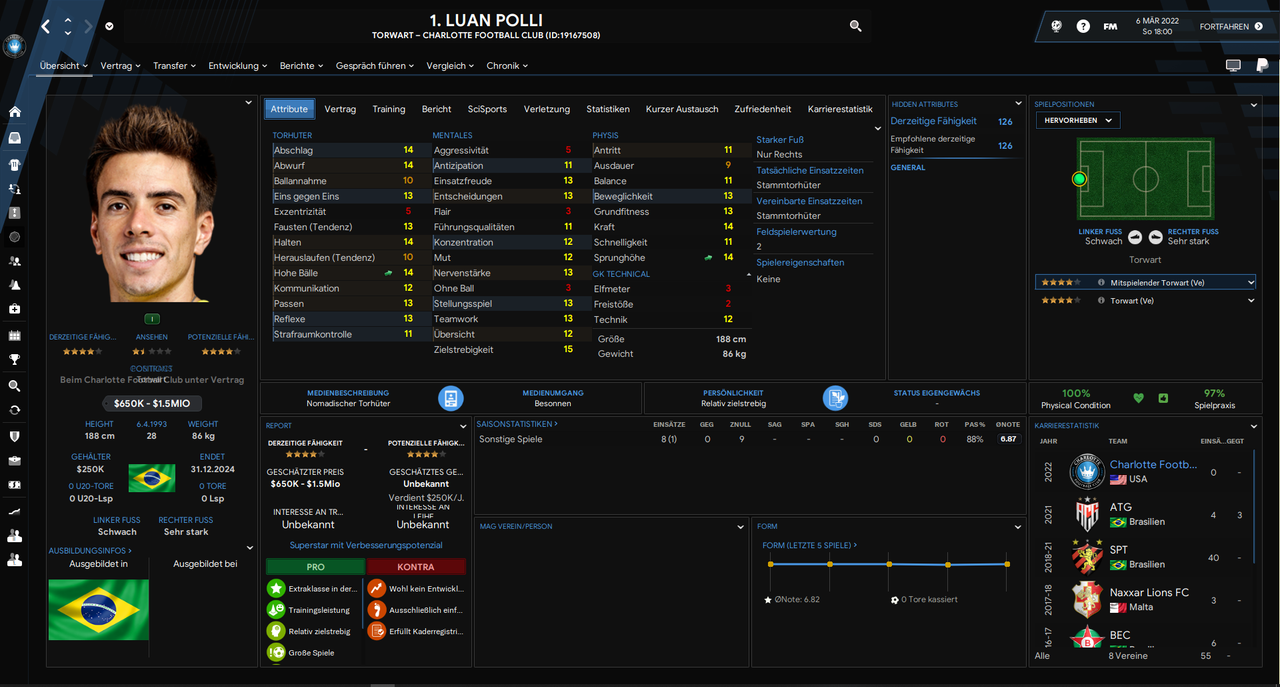Click the Persönlichkeit clipboard icon
This screenshot has height=687, width=1280.
tap(835, 398)
